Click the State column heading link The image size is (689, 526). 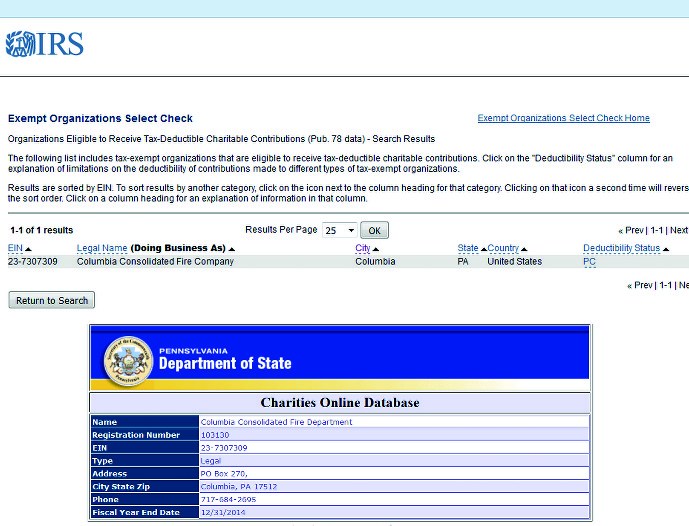(x=468, y=248)
